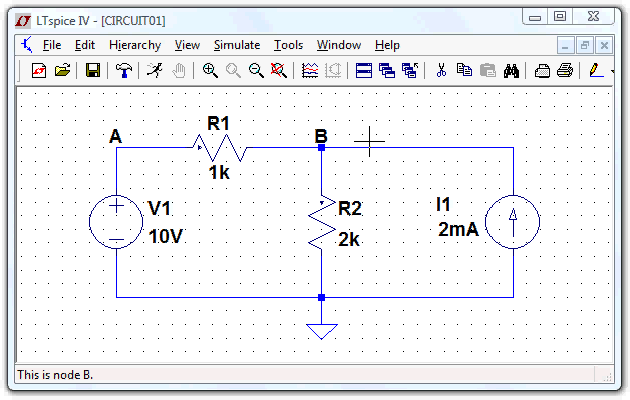This screenshot has width=630, height=400.
Task: Click the printer Print icon
Action: pyautogui.click(x=565, y=70)
